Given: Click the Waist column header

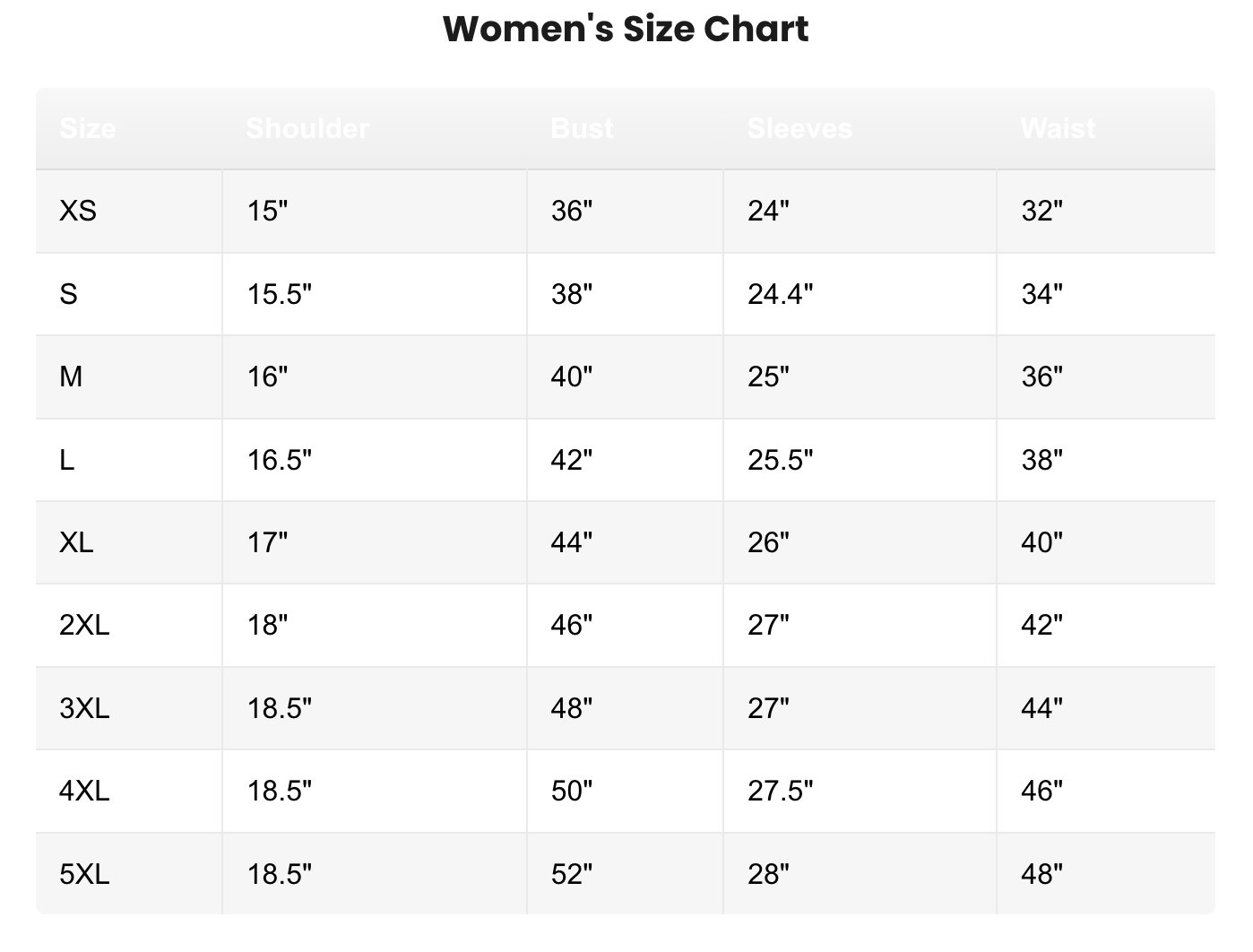Looking at the screenshot, I should point(1058,128).
